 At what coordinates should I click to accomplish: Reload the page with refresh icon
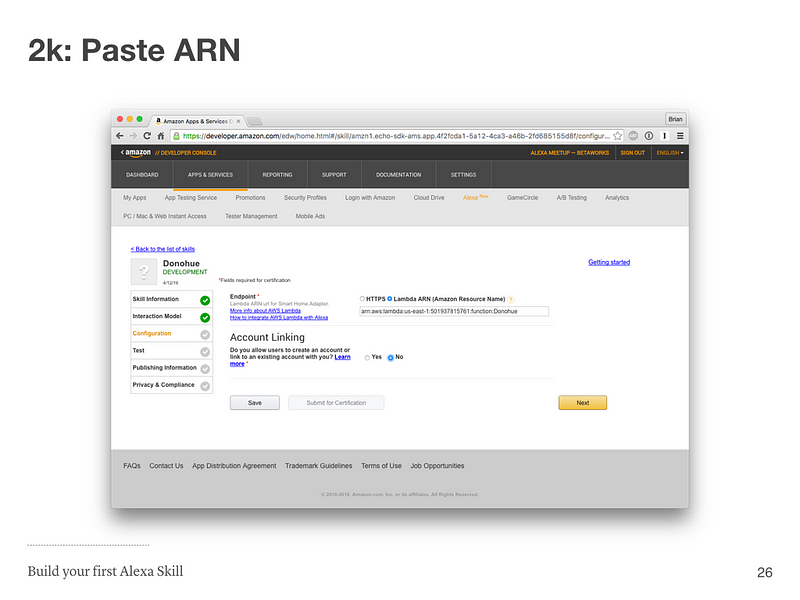click(147, 136)
